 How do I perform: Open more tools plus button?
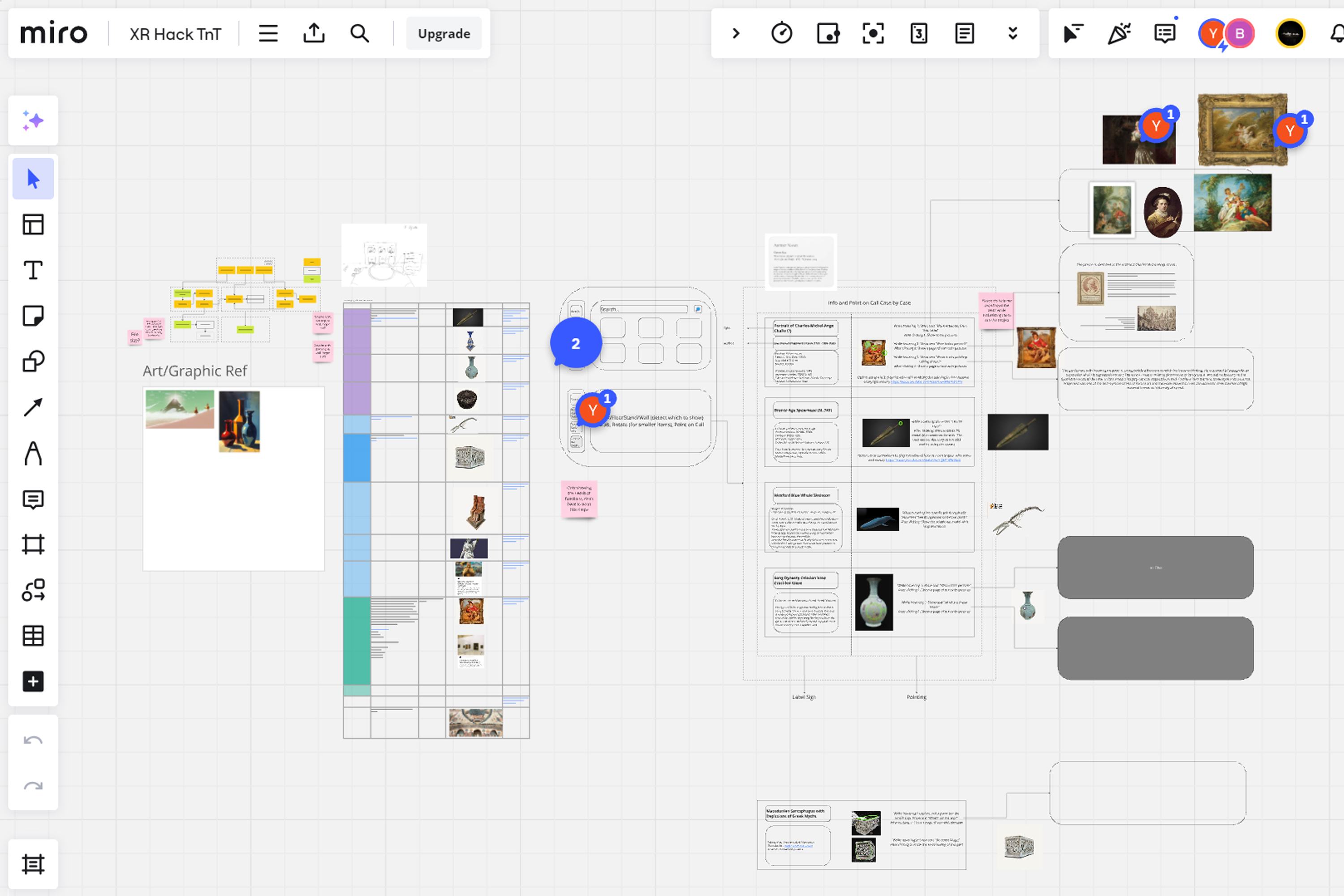click(33, 681)
